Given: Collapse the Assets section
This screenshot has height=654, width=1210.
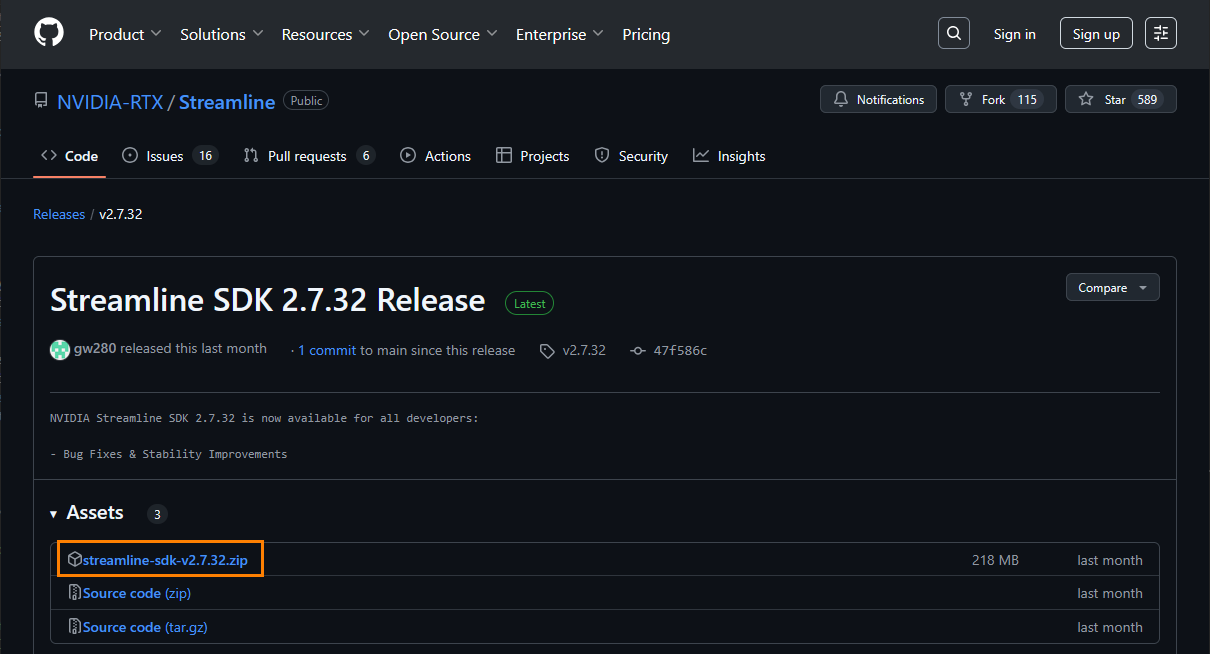Looking at the screenshot, I should pos(87,513).
